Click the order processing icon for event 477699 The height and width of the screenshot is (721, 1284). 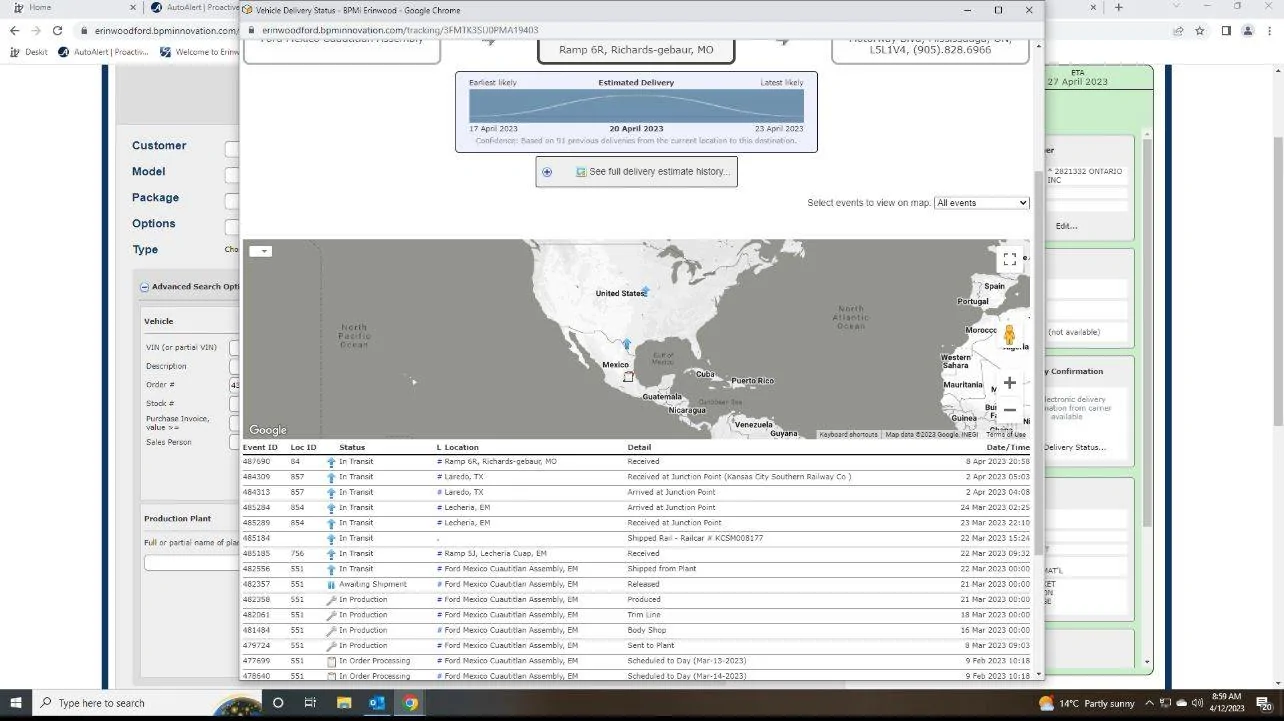[331, 662]
